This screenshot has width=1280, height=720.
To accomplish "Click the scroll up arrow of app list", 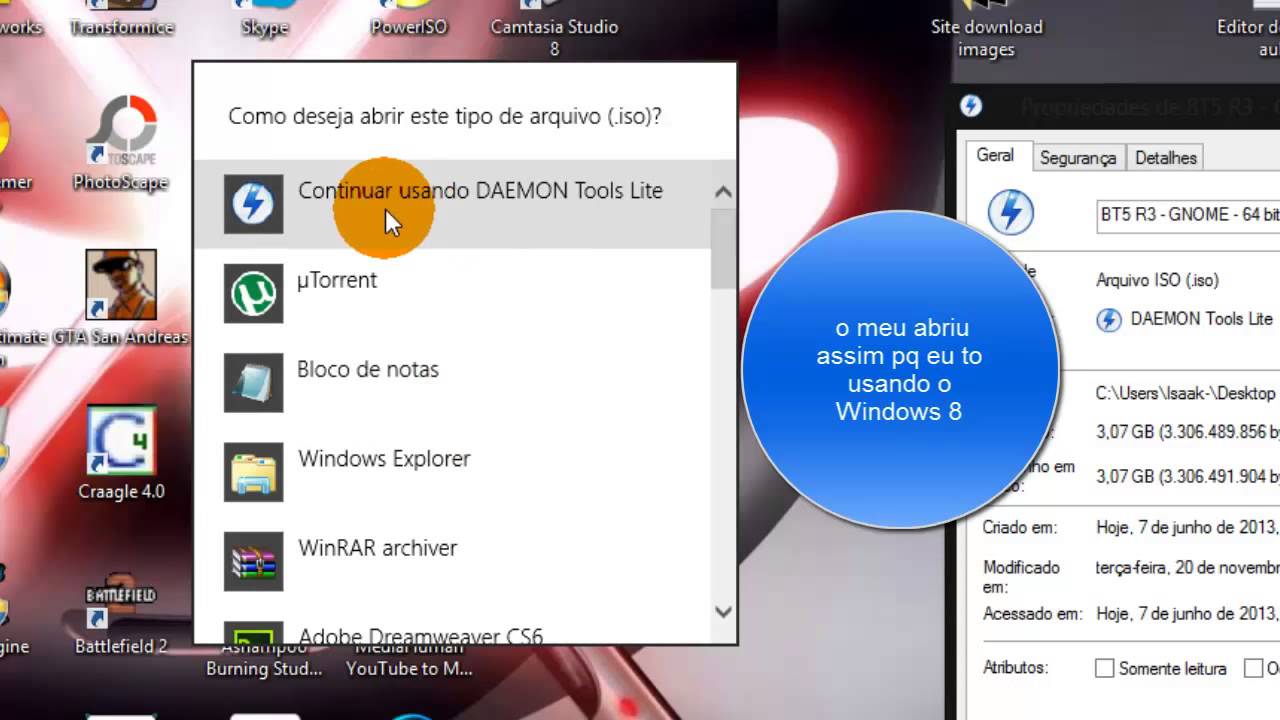I will (723, 192).
